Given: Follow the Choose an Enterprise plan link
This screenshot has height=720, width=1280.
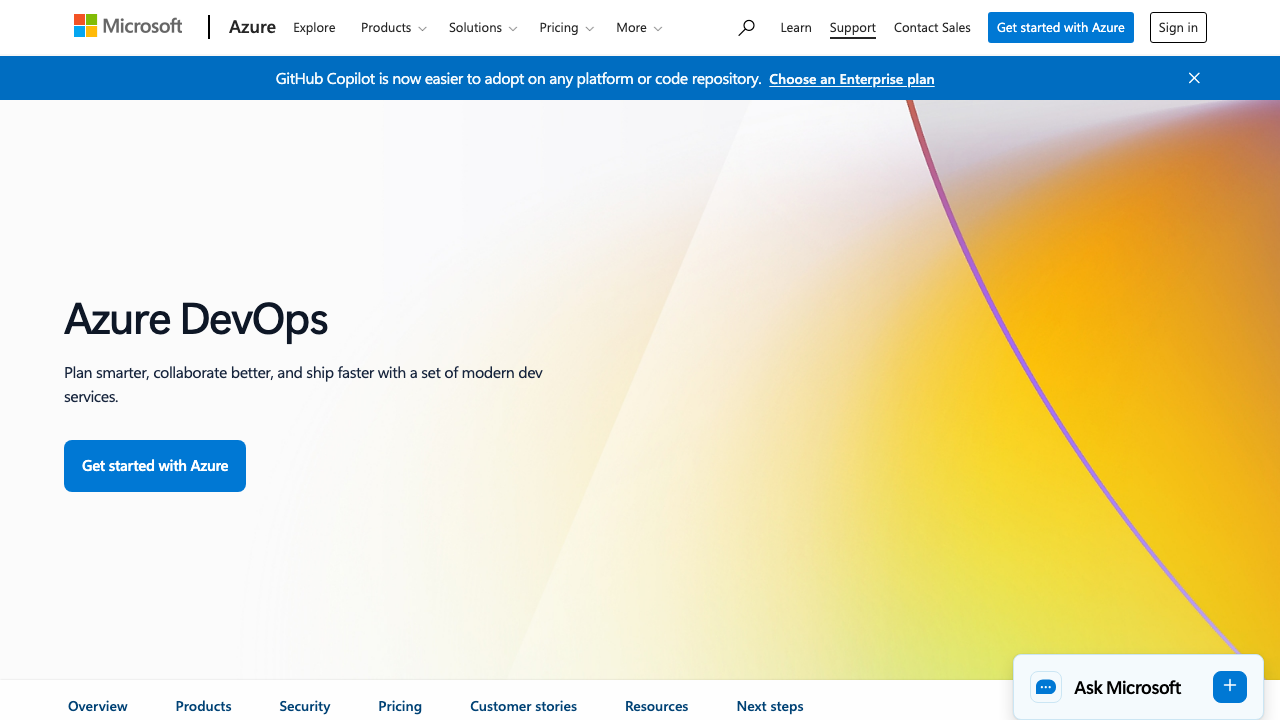Looking at the screenshot, I should pos(852,79).
